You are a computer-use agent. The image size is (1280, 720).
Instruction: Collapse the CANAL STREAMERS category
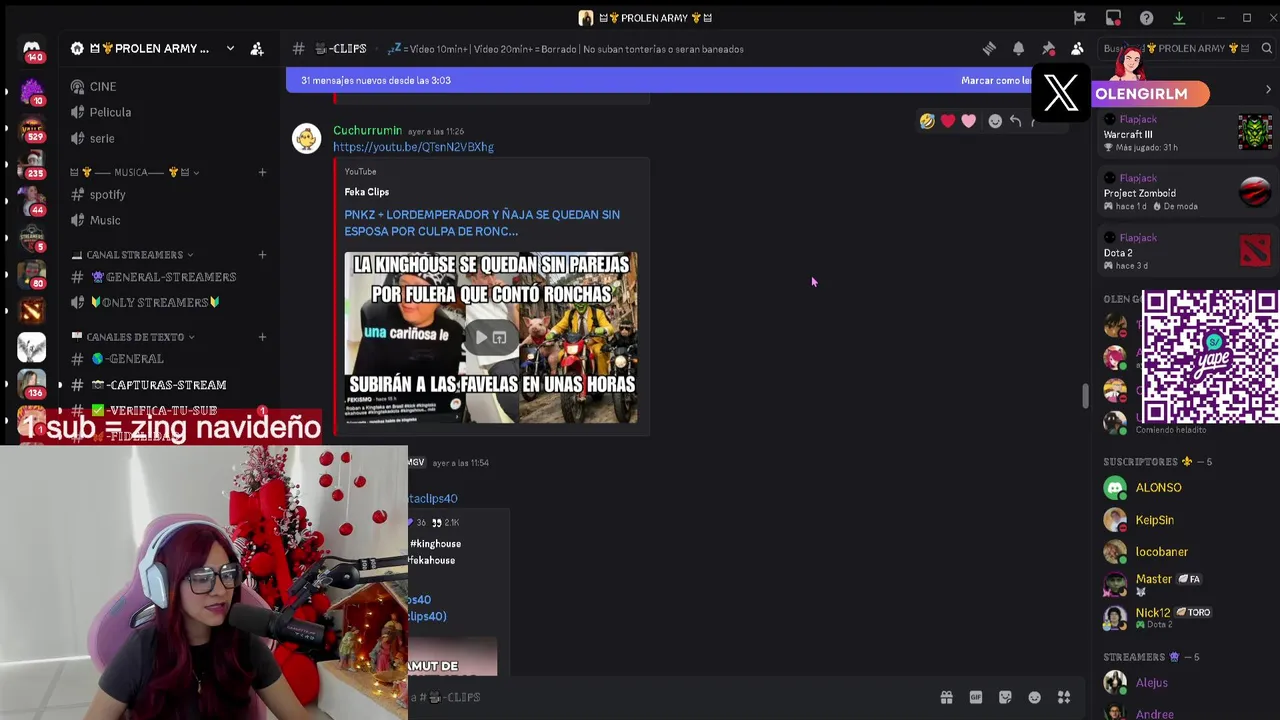tap(133, 255)
